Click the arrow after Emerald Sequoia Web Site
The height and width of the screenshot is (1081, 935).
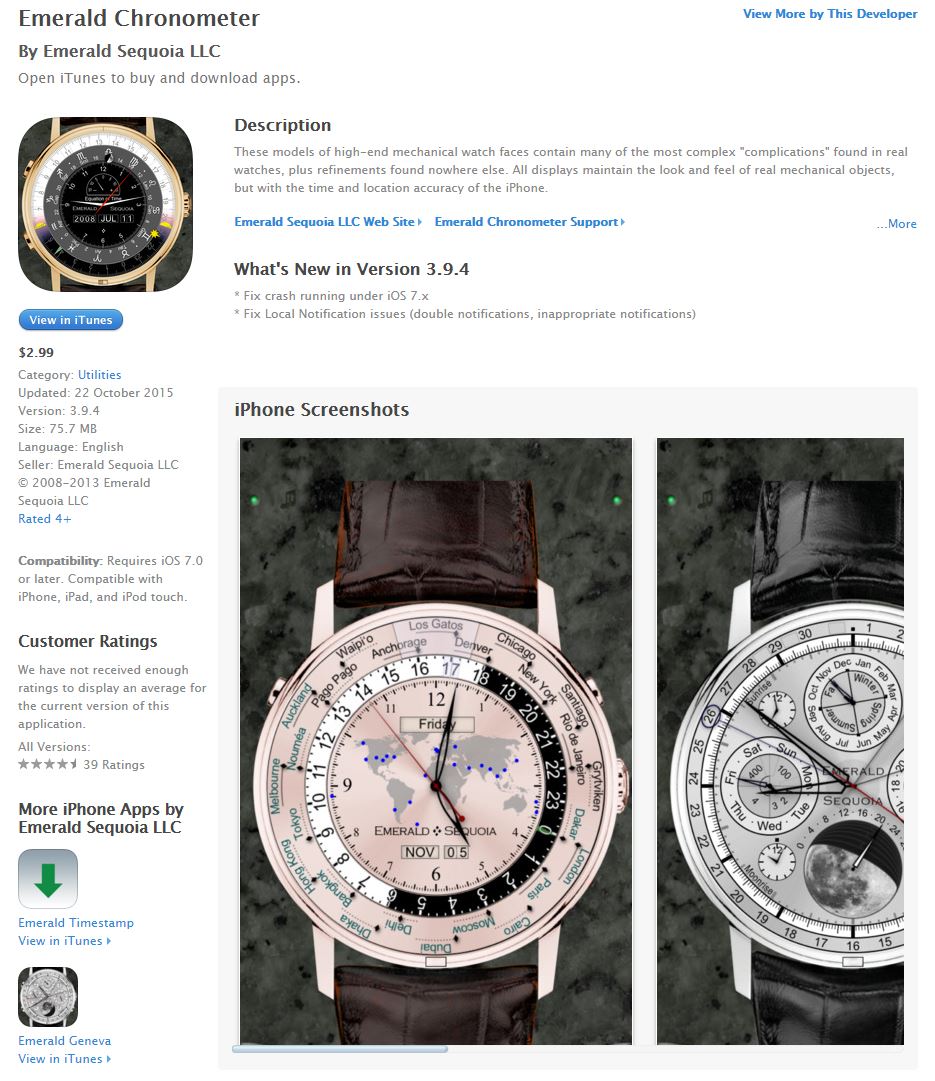point(419,222)
